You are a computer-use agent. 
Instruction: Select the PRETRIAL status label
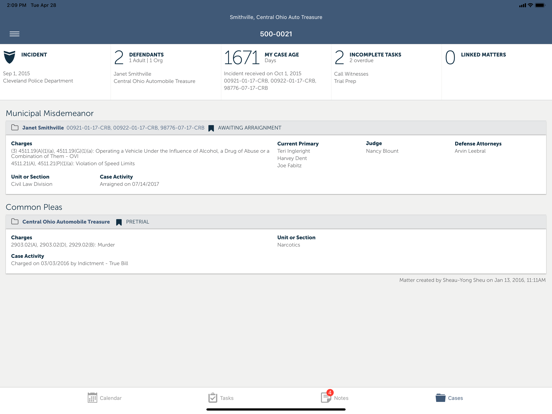pyautogui.click(x=138, y=222)
